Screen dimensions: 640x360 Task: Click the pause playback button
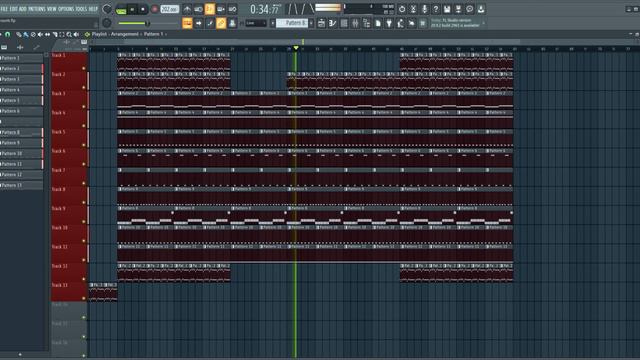(132, 9)
